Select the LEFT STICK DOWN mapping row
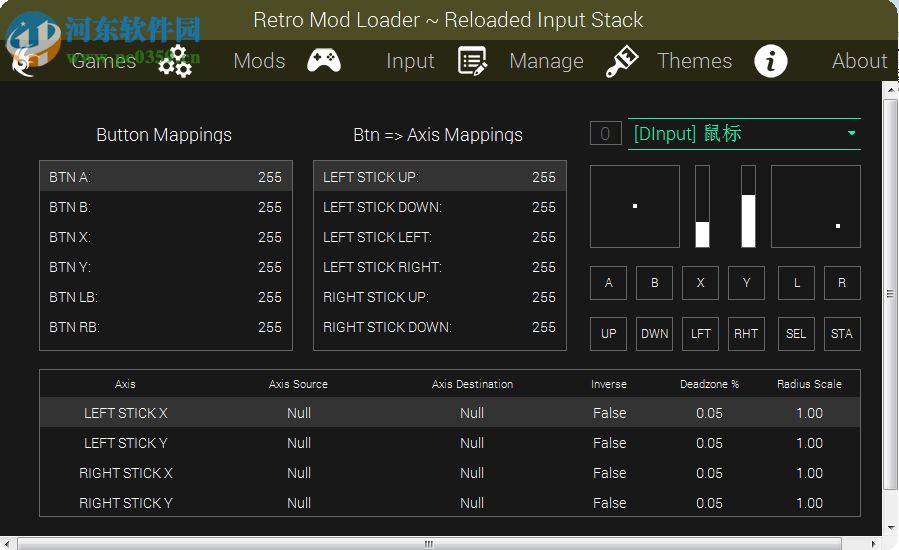Screen dimensions: 899x550 click(x=440, y=207)
